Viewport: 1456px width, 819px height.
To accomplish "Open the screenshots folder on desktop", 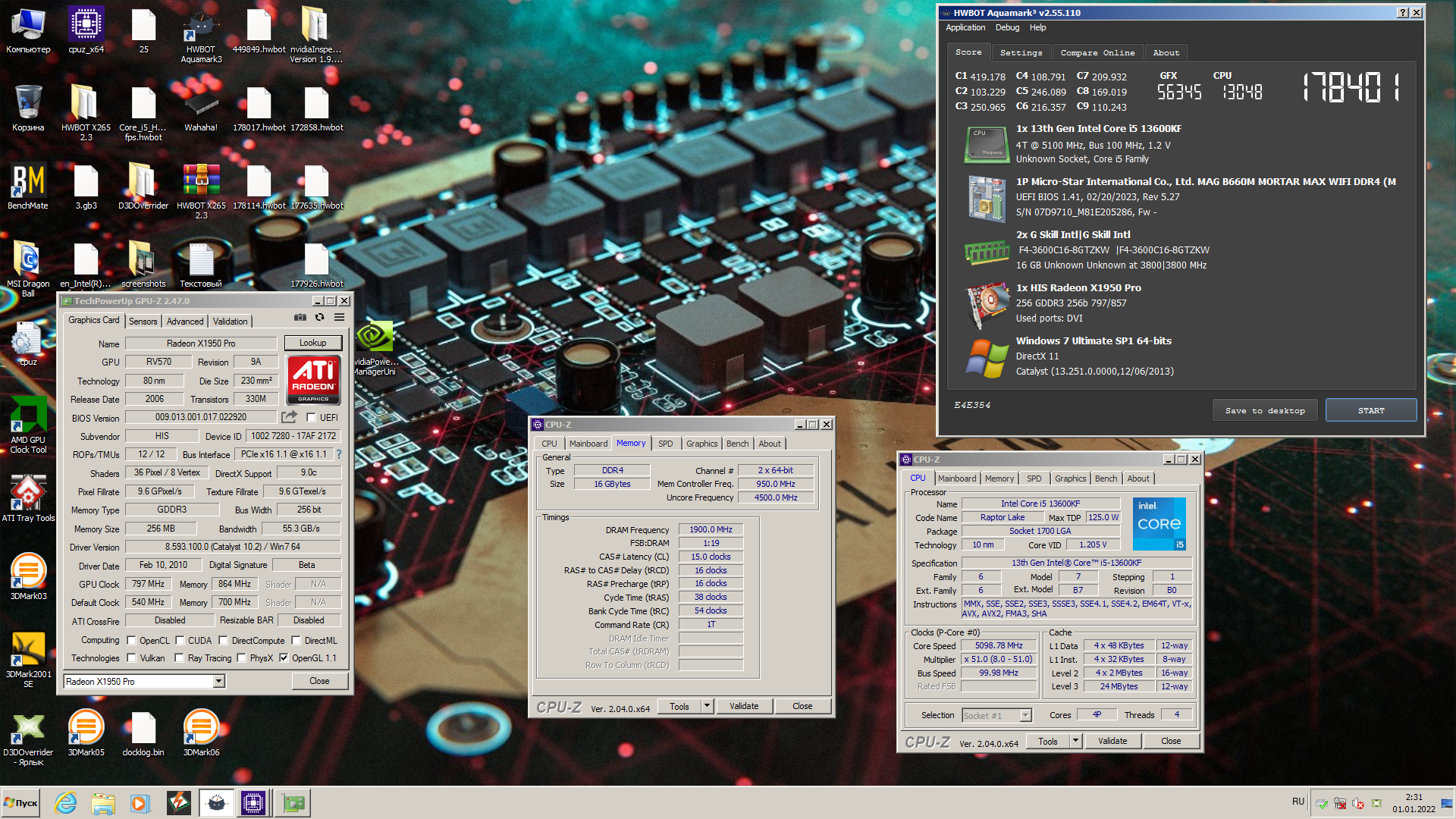I will pos(143,265).
